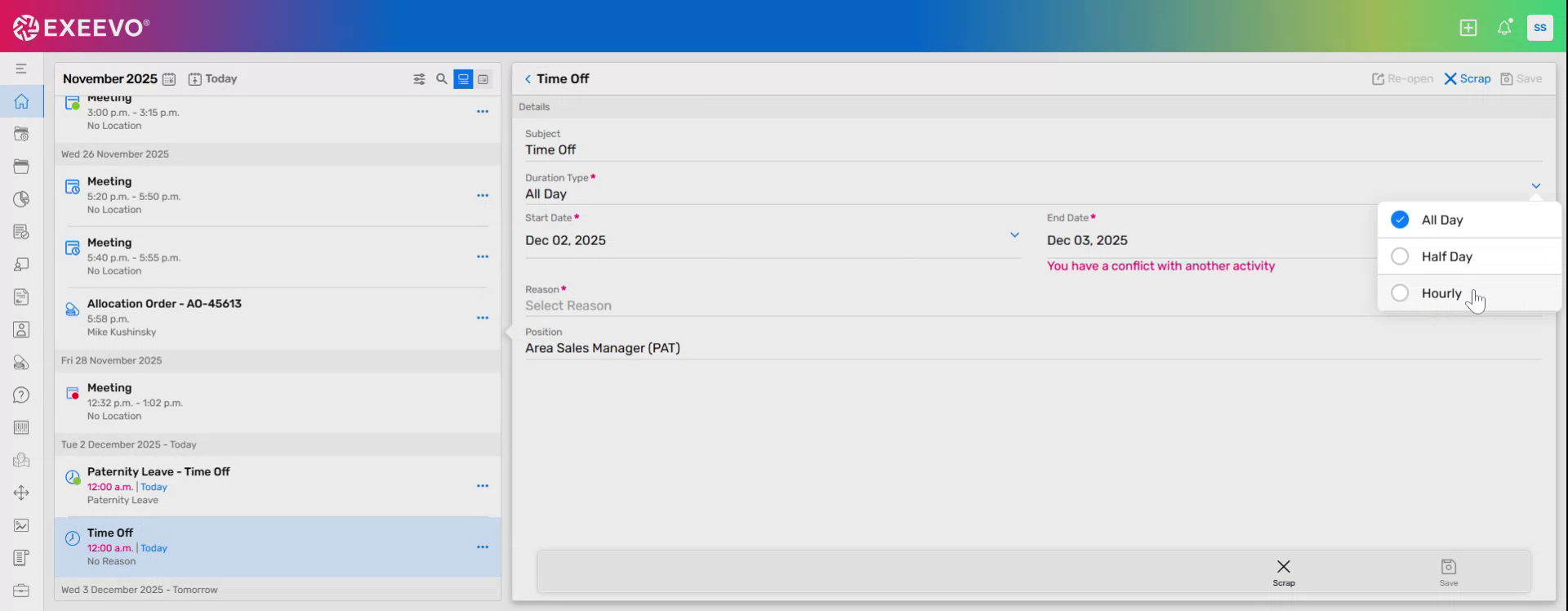This screenshot has height=611, width=1568.
Task: Open the 12:32 p.m. Meeting entry
Action: coord(278,402)
